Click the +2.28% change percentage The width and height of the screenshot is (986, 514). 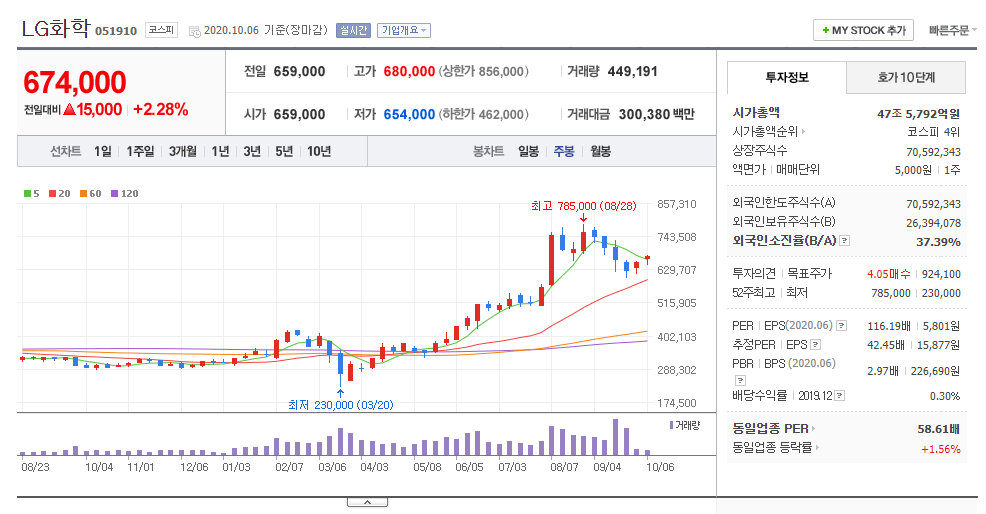pyautogui.click(x=160, y=109)
